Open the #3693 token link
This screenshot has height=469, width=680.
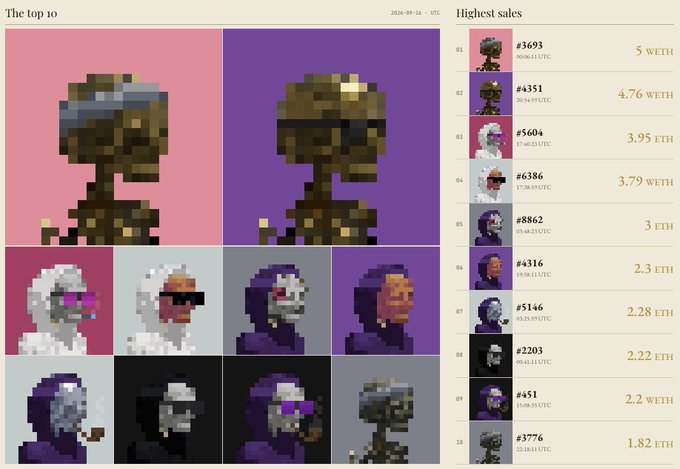tap(530, 46)
